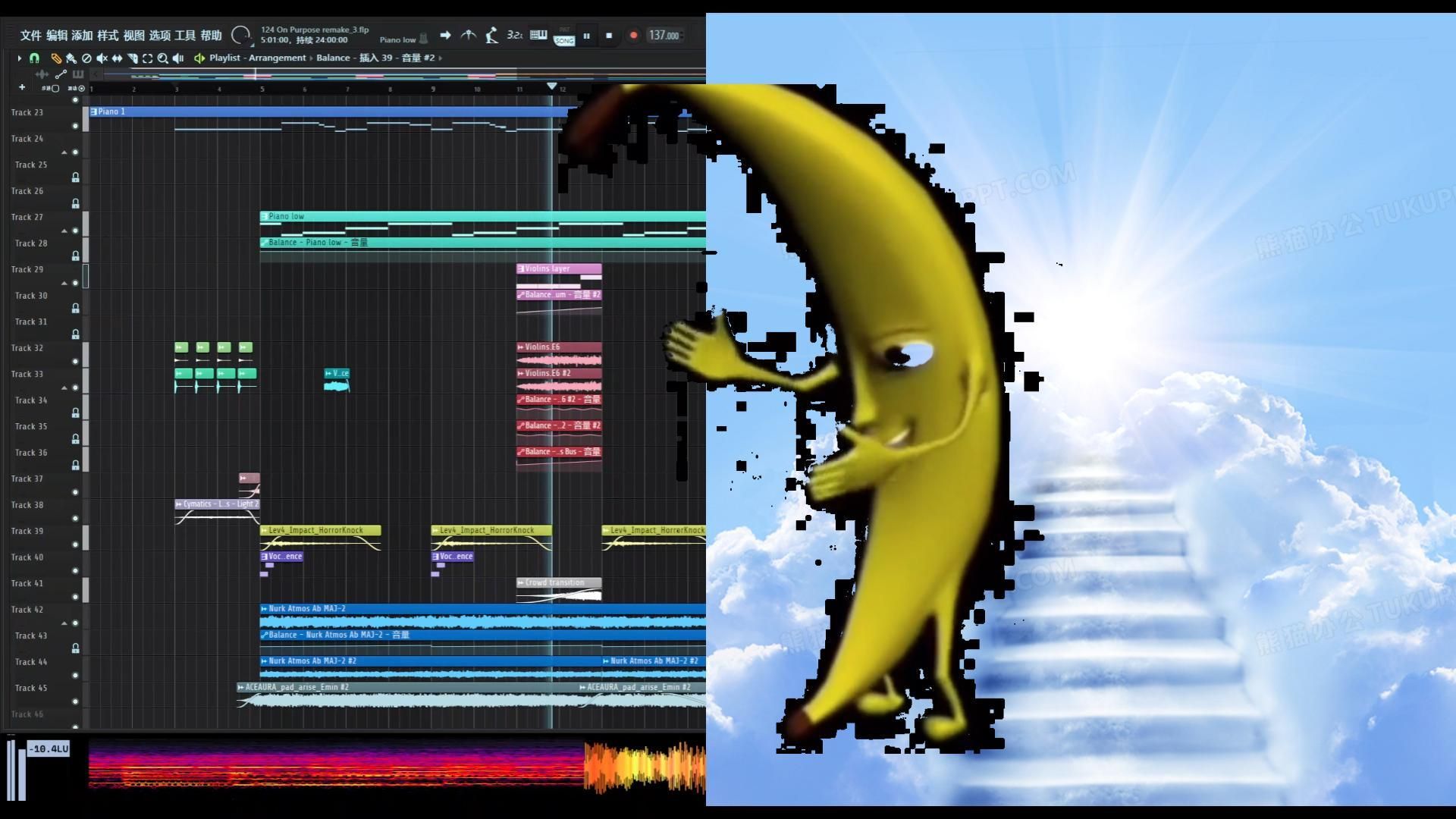This screenshot has width=1456, height=819.
Task: Toggle mute dot for Track 40
Action: click(75, 571)
